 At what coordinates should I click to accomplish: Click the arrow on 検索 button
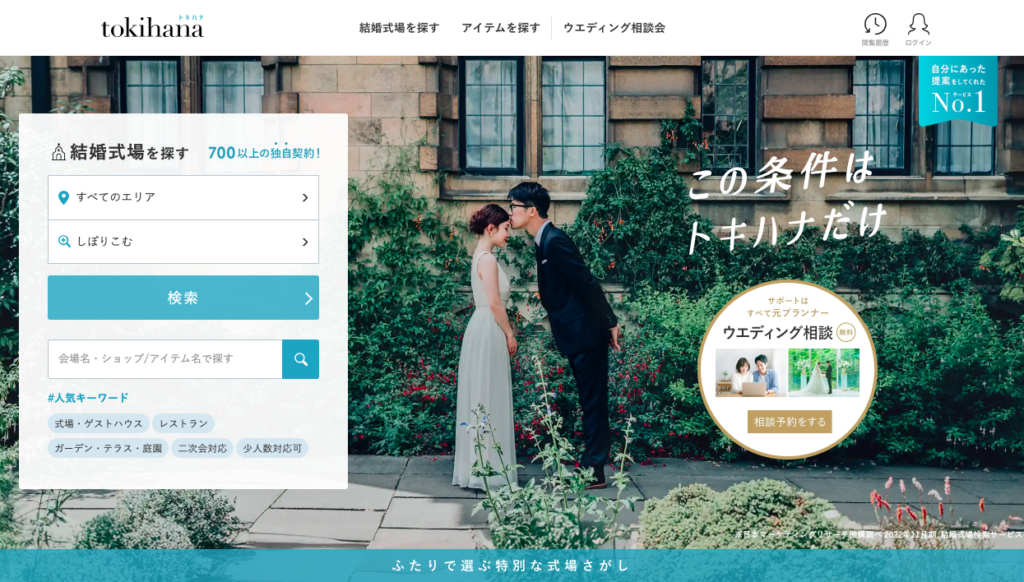coord(308,298)
